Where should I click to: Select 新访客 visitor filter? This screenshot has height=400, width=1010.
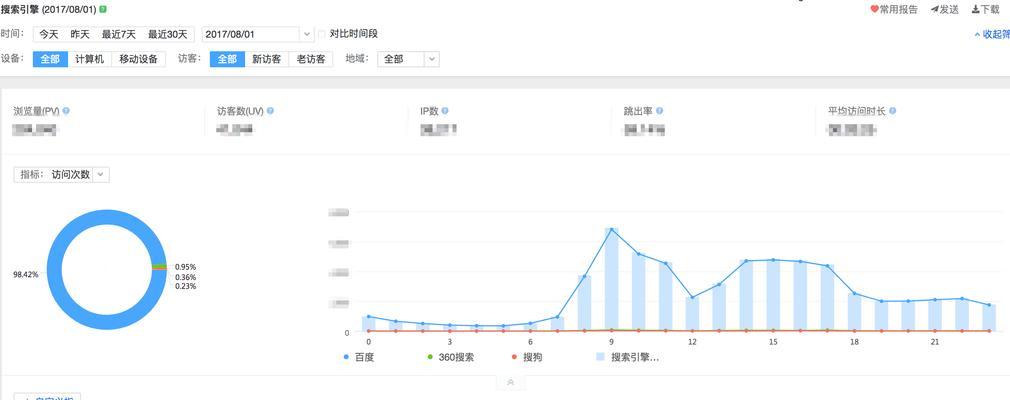click(267, 59)
